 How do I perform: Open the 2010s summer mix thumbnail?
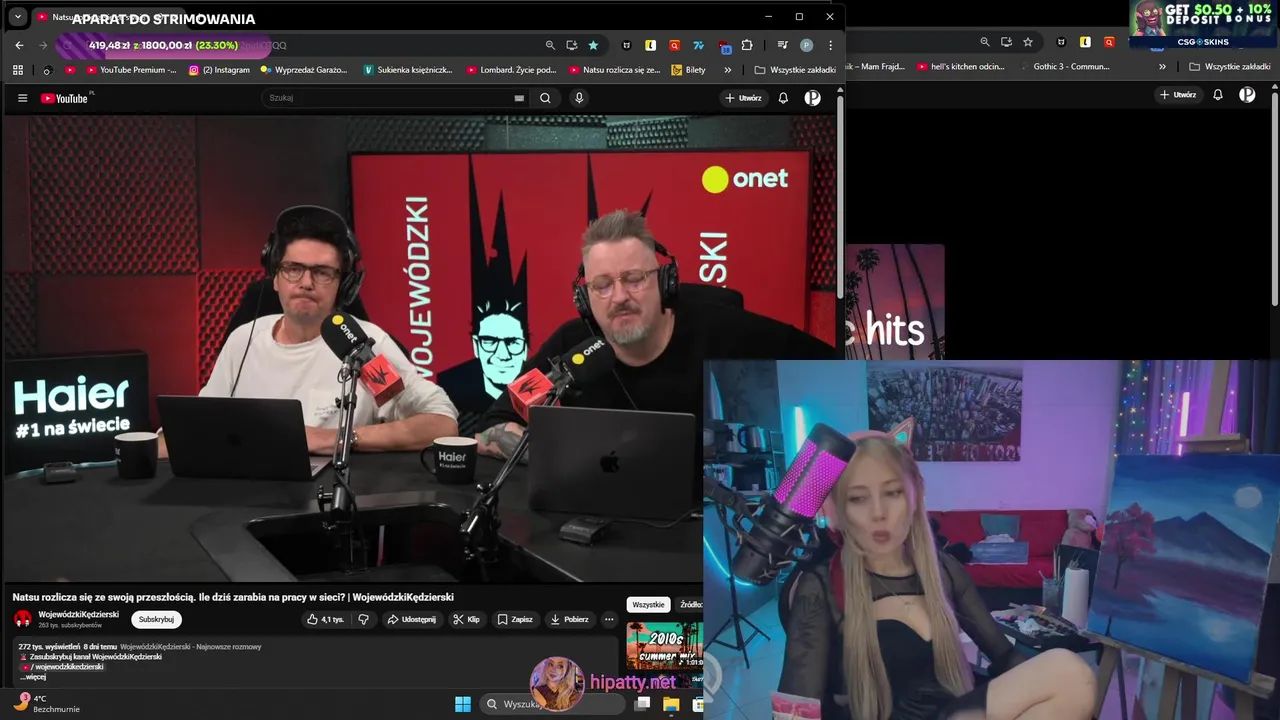click(x=664, y=646)
